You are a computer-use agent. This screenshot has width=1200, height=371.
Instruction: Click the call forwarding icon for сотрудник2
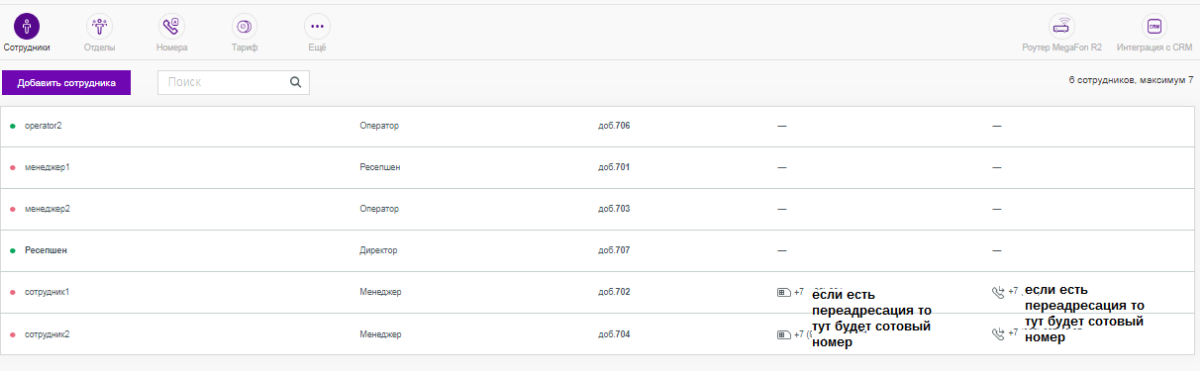pos(997,333)
